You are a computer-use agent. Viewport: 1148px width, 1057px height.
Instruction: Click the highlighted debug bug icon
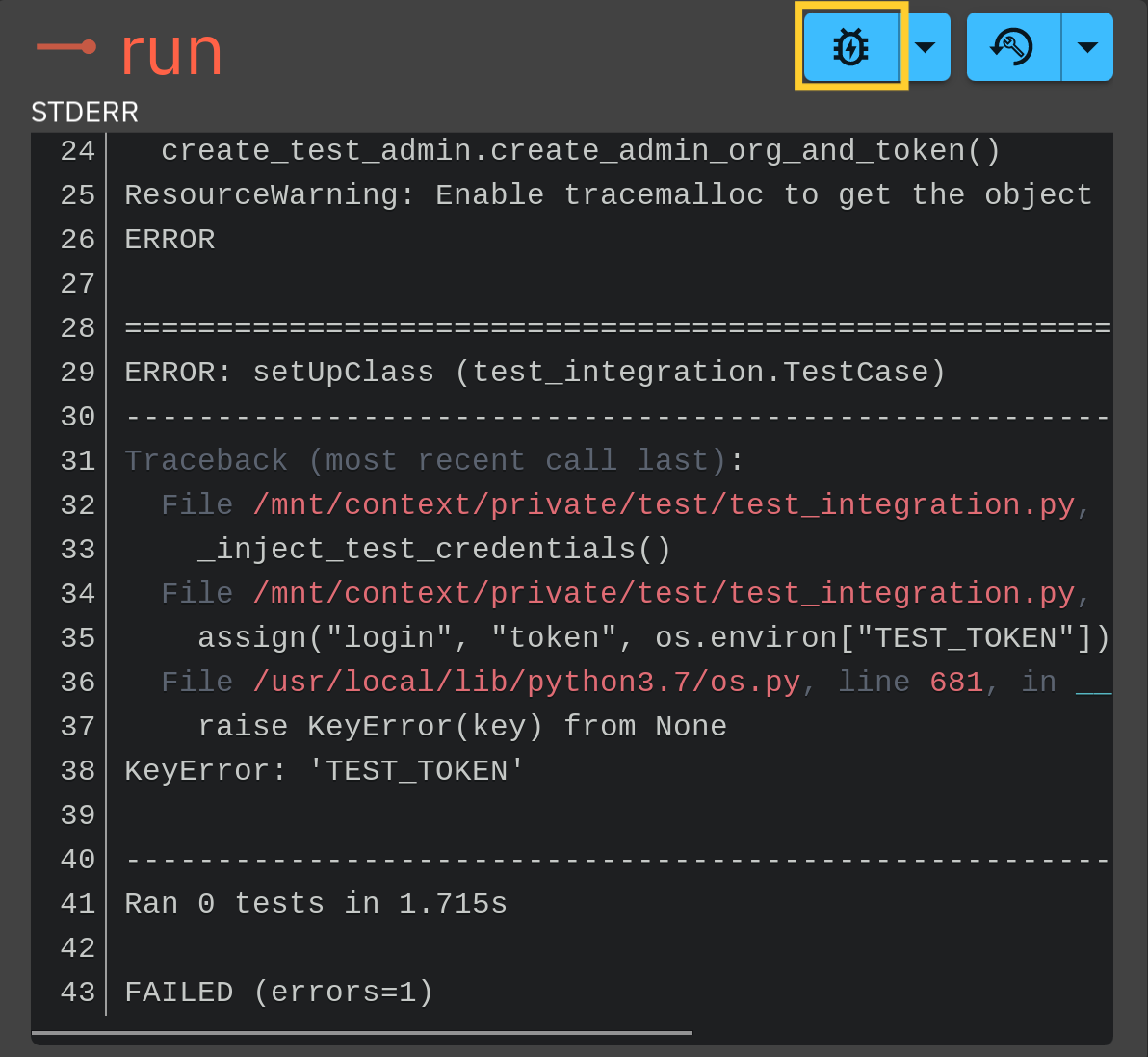[849, 46]
